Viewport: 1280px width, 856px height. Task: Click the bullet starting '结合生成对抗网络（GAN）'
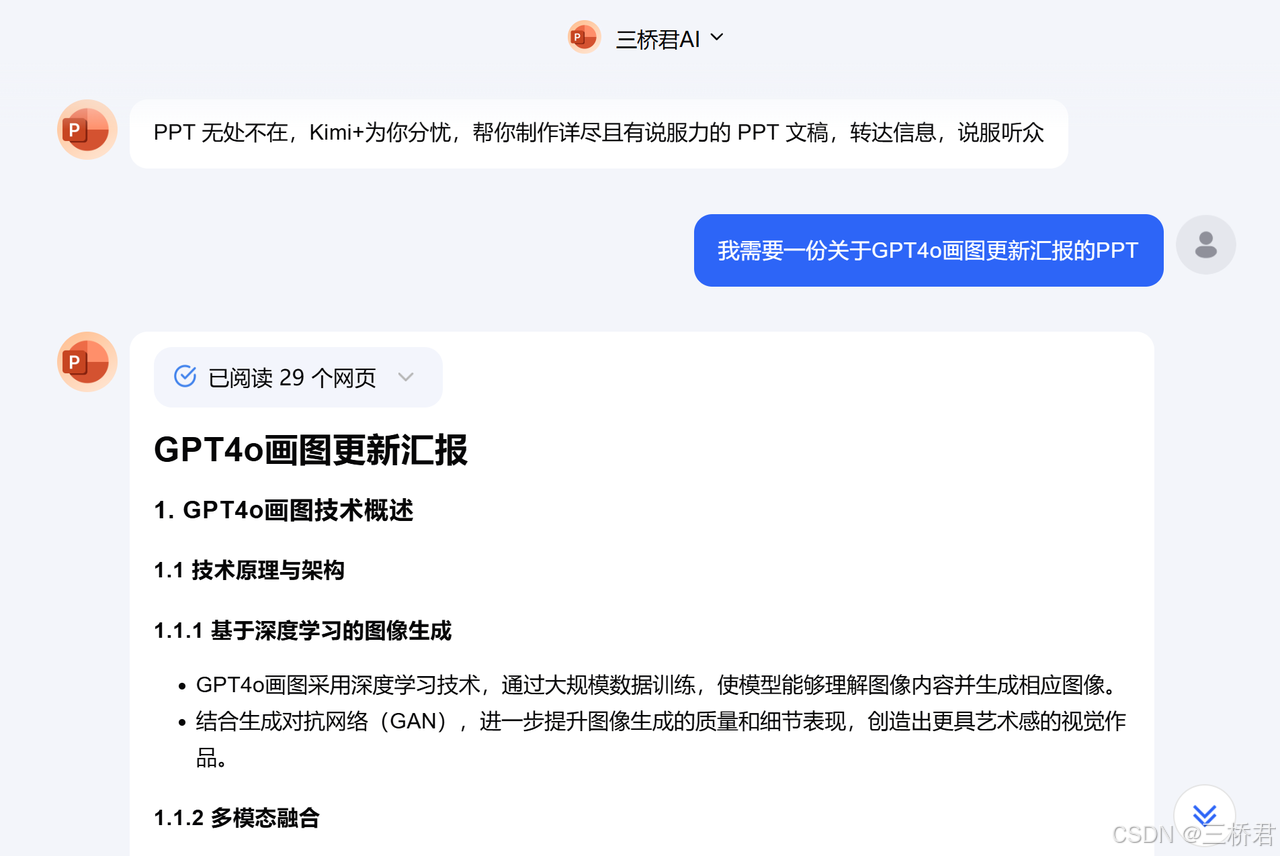pyautogui.click(x=661, y=739)
